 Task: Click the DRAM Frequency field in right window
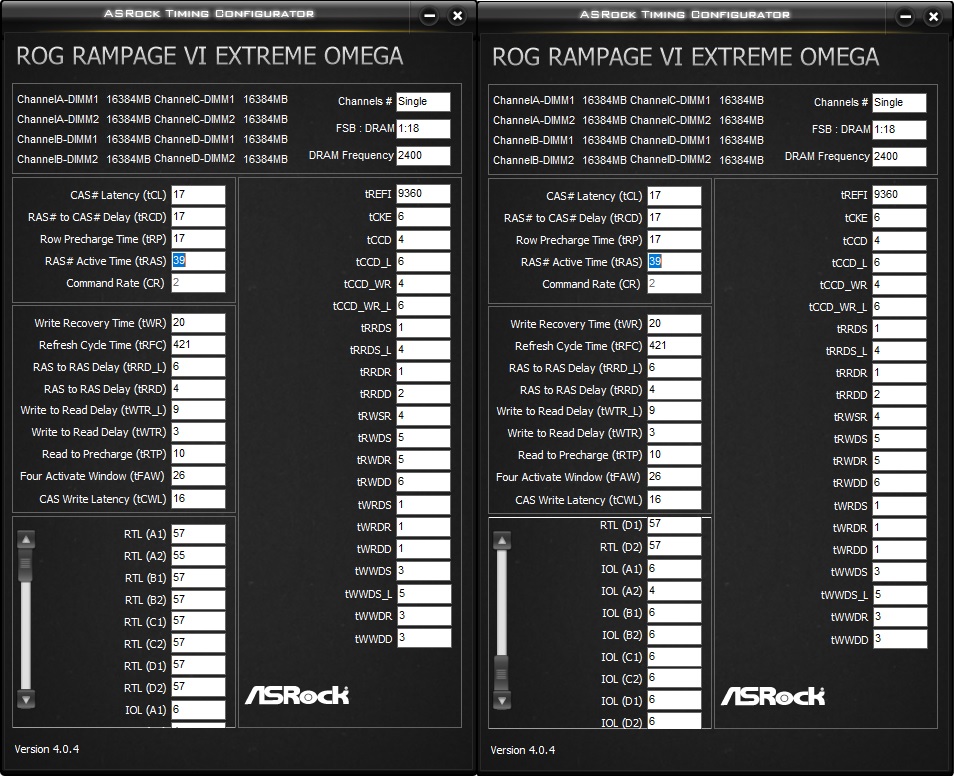[x=899, y=156]
